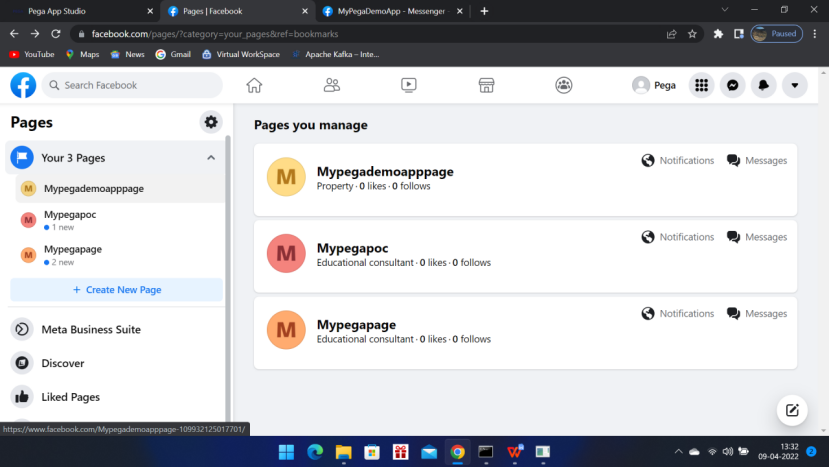Go back in browser
This screenshot has width=830, height=467.
tap(14, 34)
